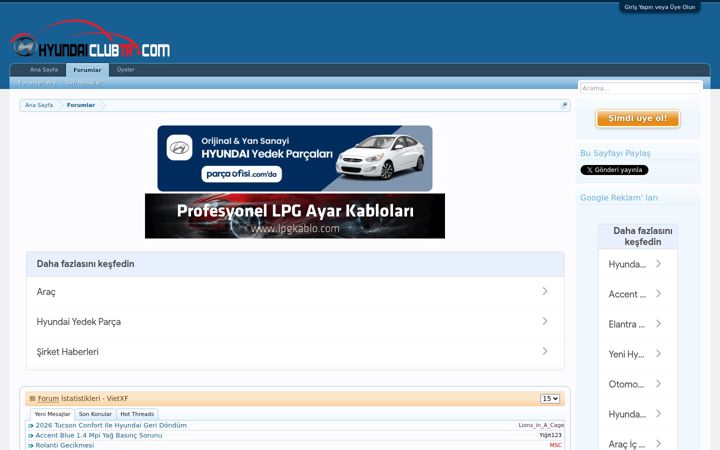
Task: Open 'Giriş Yapın veya Üye Olun' login link
Action: (659, 7)
